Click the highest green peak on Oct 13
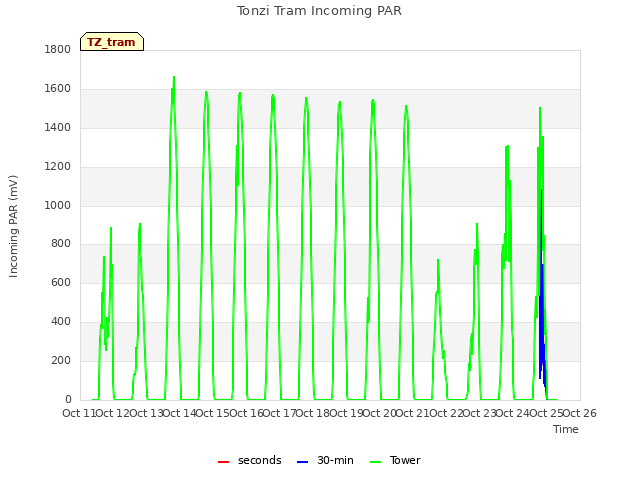 pos(174,77)
